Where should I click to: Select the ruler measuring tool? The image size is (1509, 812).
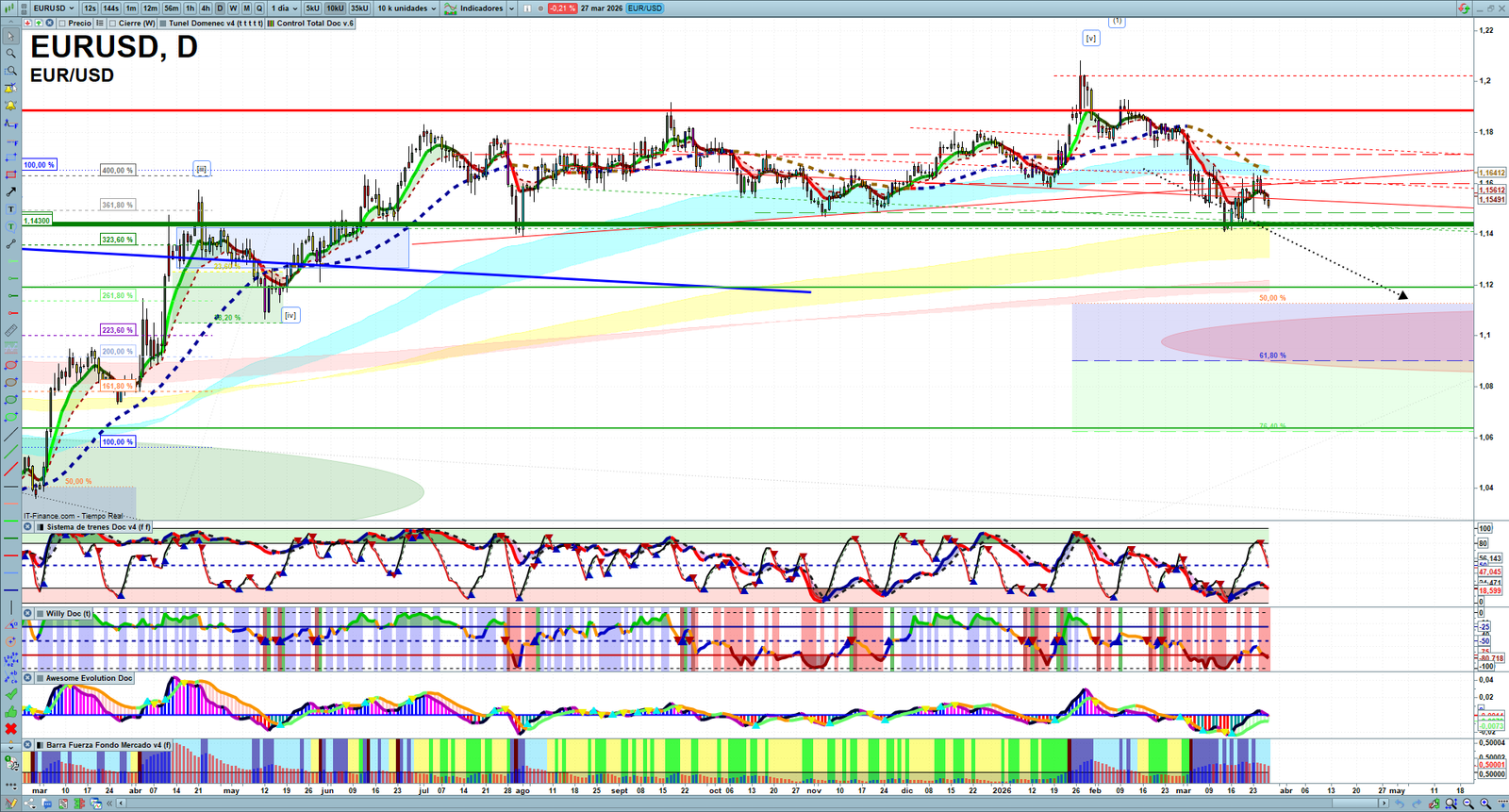[11, 331]
